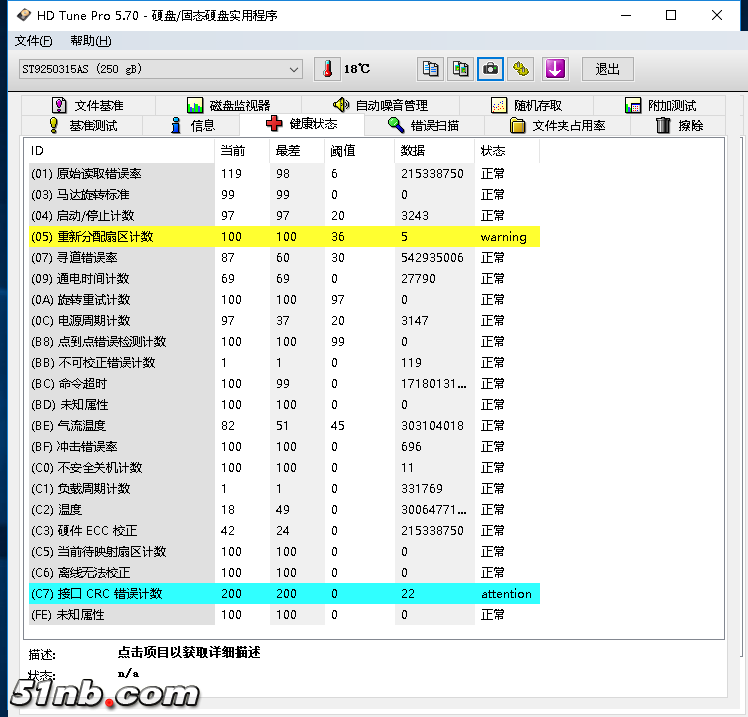Image resolution: width=748 pixels, height=717 pixels.
Task: Open the 磁盘监视器 tab
Action: (228, 105)
